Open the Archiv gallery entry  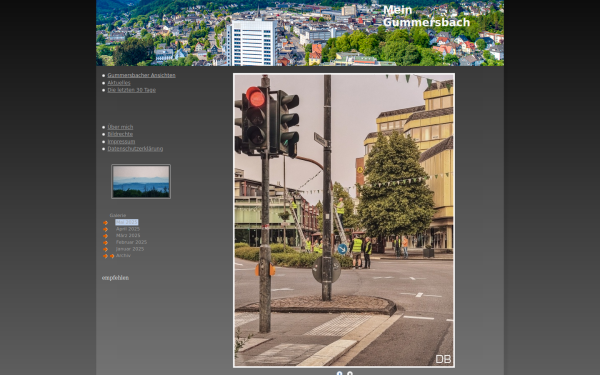click(x=123, y=256)
